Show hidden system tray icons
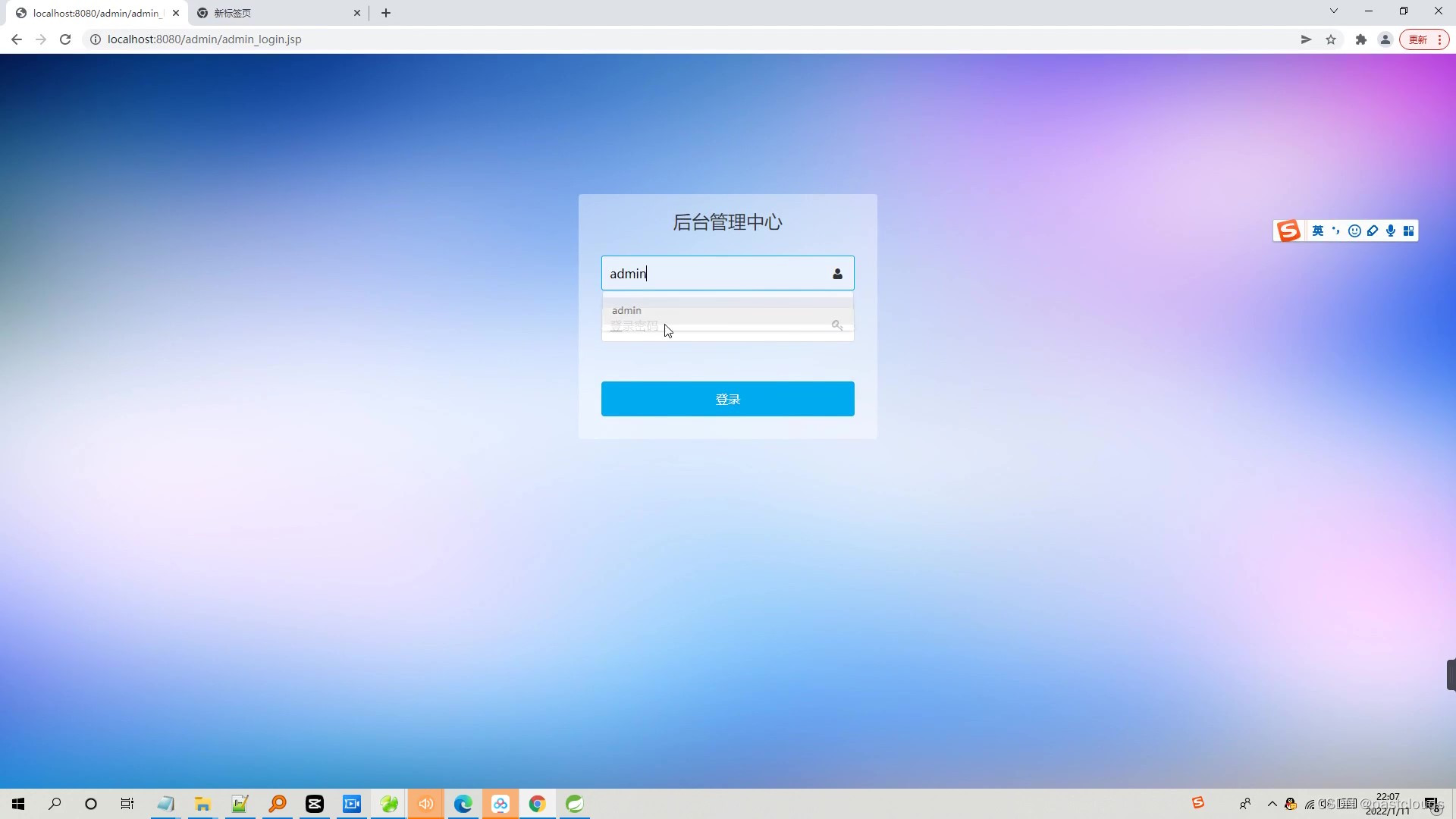 [1272, 804]
